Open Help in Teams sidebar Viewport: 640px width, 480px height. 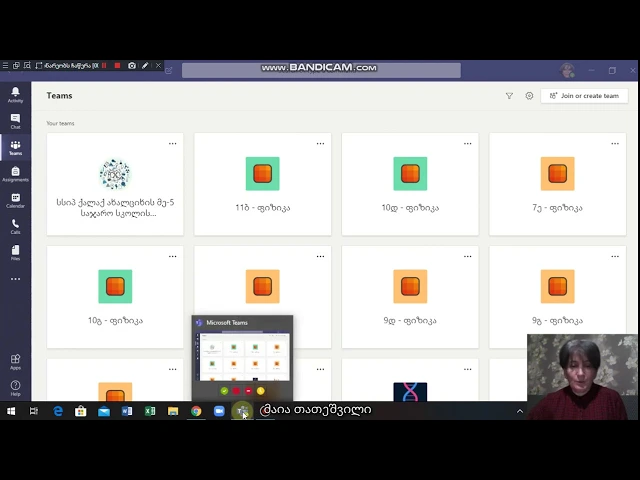[15, 388]
